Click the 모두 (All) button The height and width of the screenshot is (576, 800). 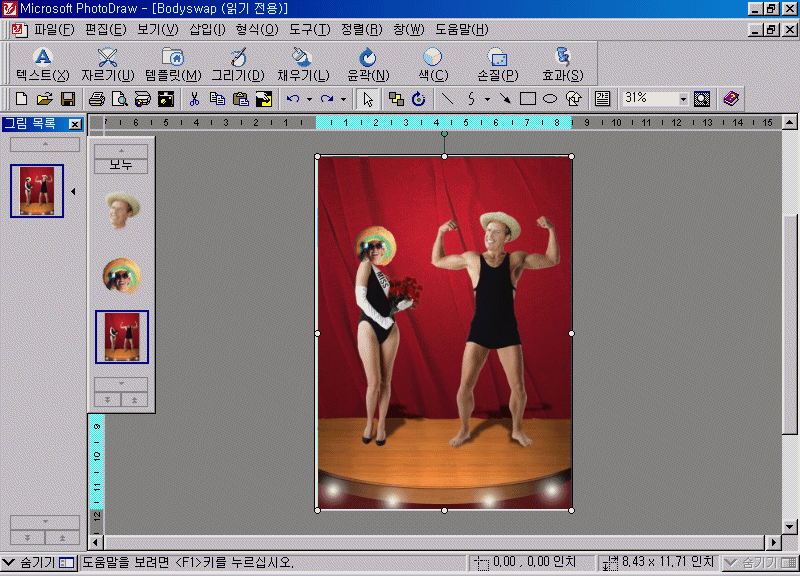coord(121,165)
